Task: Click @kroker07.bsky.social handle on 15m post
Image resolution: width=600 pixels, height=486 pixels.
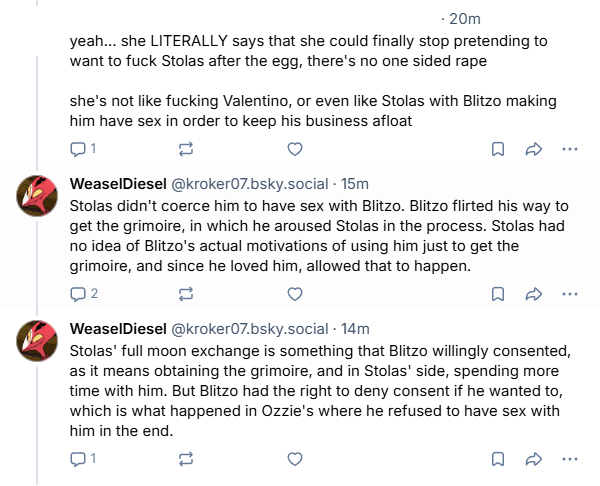Action: pyautogui.click(x=250, y=184)
